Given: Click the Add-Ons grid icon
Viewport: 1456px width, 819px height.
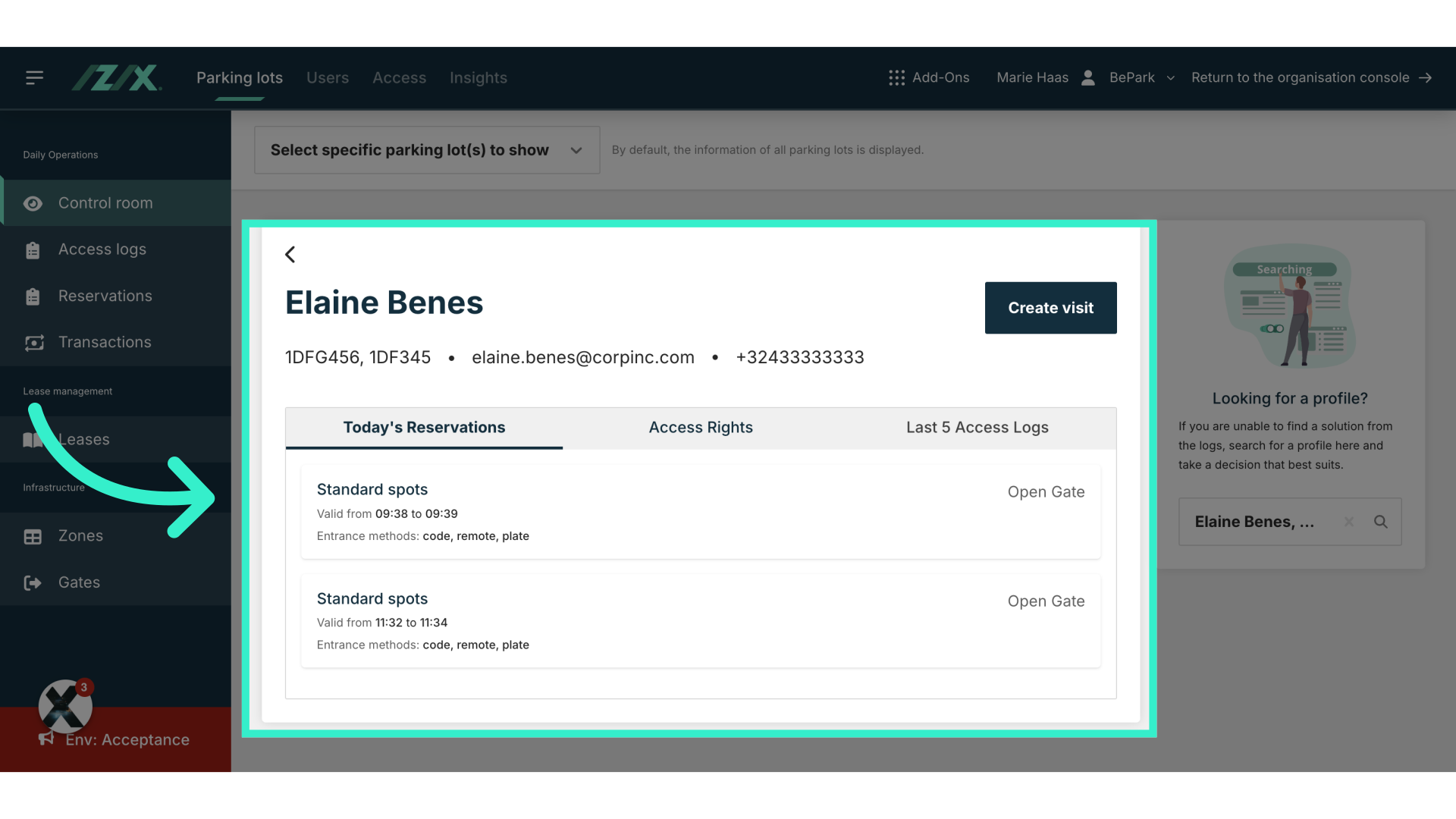Looking at the screenshot, I should tap(896, 77).
